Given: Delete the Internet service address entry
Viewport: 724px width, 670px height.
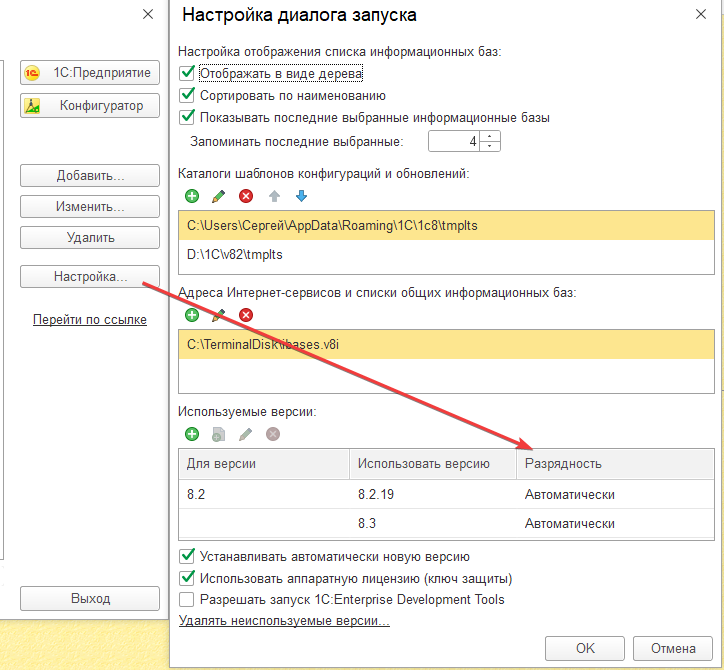Looking at the screenshot, I should (x=246, y=315).
